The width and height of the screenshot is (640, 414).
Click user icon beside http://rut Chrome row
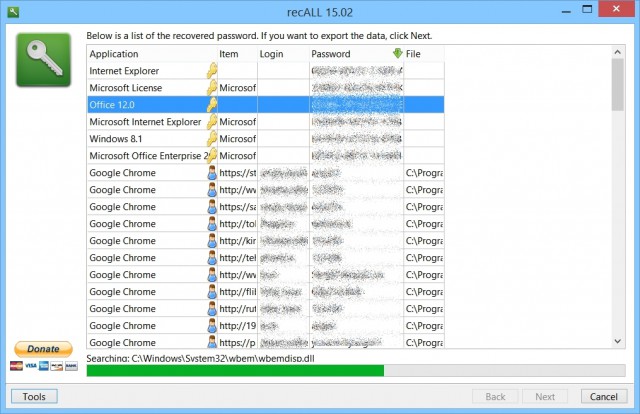(x=212, y=309)
